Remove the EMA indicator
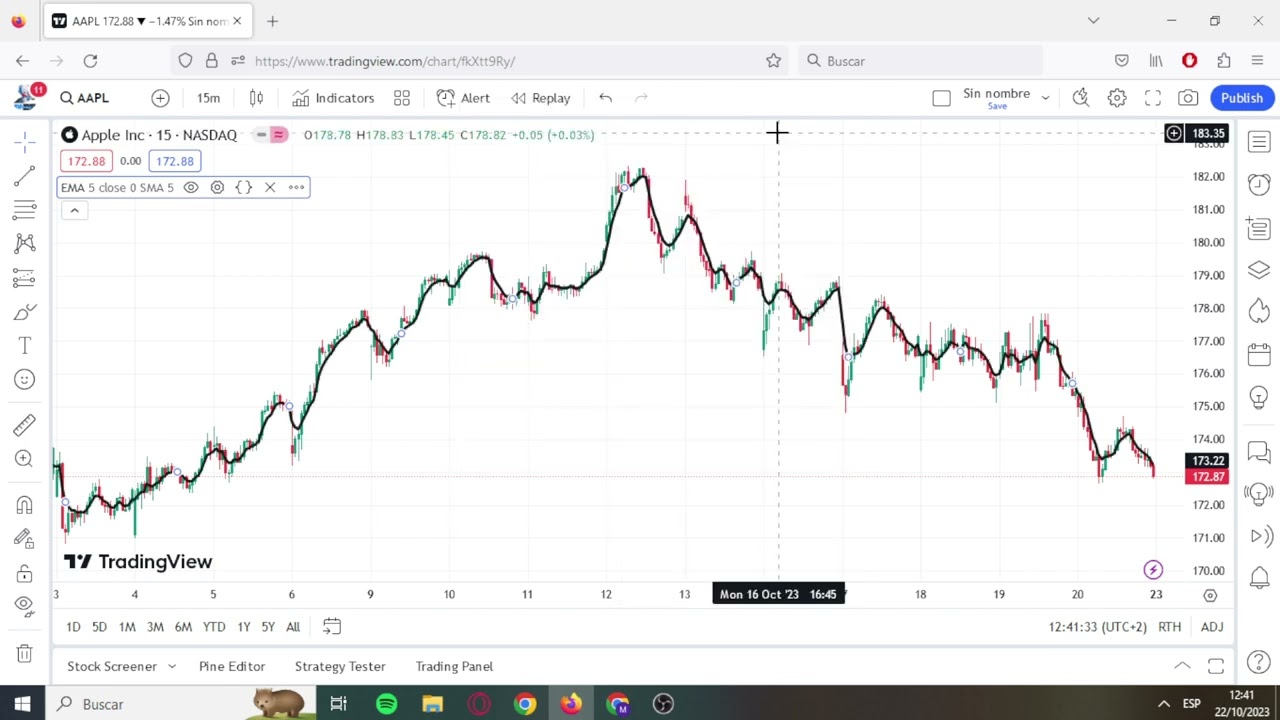Image resolution: width=1280 pixels, height=720 pixels. point(269,187)
